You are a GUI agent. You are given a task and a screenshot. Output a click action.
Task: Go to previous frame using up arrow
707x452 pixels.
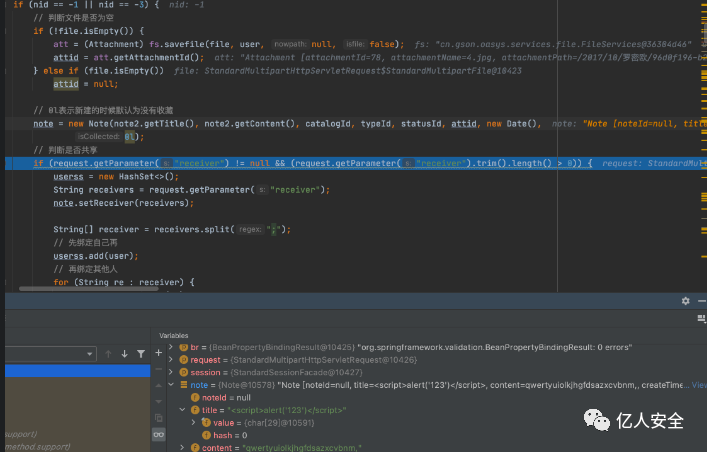[x=108, y=354]
